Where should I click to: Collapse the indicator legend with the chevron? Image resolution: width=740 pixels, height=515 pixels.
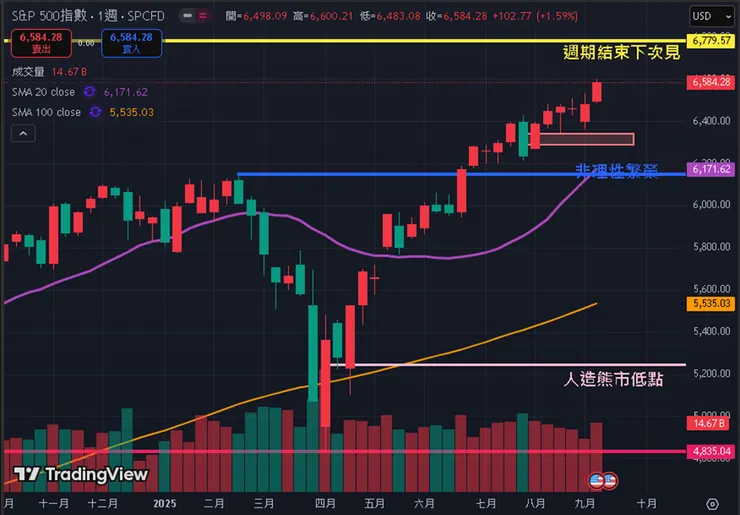pos(23,134)
